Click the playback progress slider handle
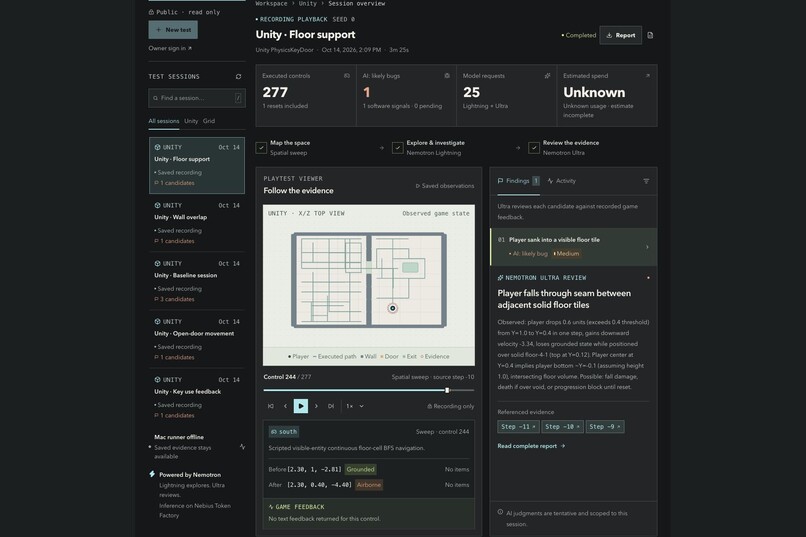The width and height of the screenshot is (806, 537). pyautogui.click(x=447, y=390)
